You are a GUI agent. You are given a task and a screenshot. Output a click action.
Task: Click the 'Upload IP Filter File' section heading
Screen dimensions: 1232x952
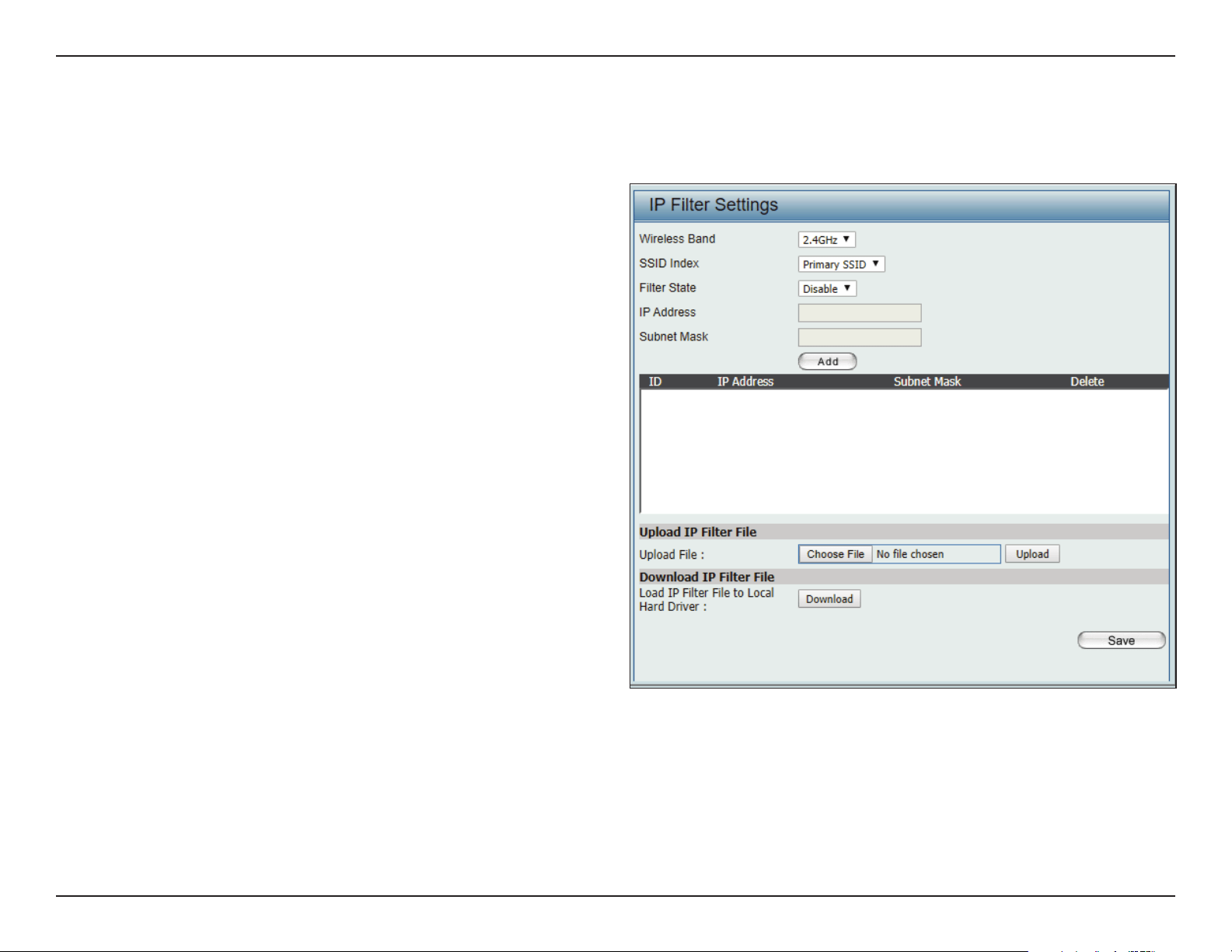(698, 532)
